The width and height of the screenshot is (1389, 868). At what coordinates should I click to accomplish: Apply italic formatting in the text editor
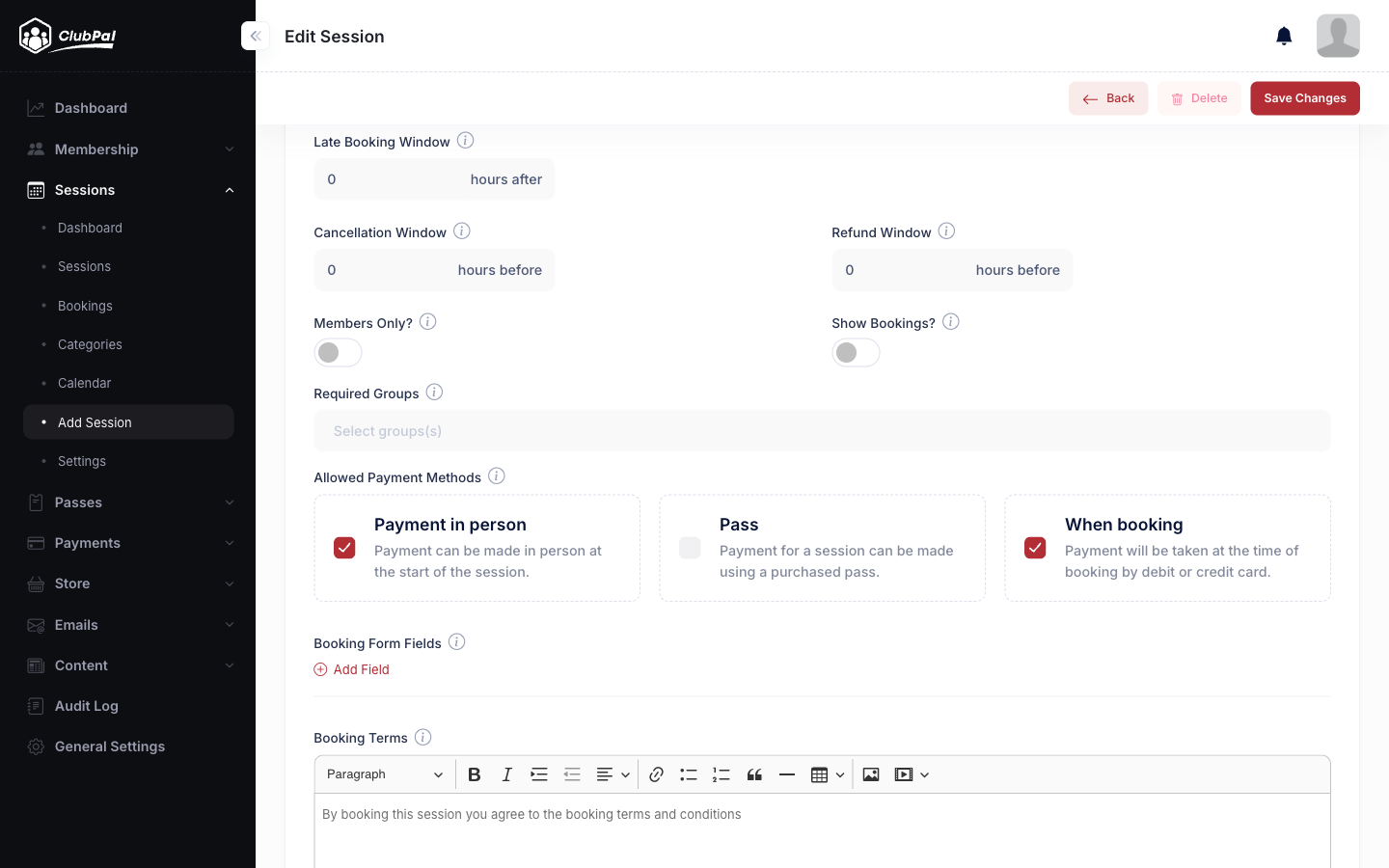tap(506, 774)
